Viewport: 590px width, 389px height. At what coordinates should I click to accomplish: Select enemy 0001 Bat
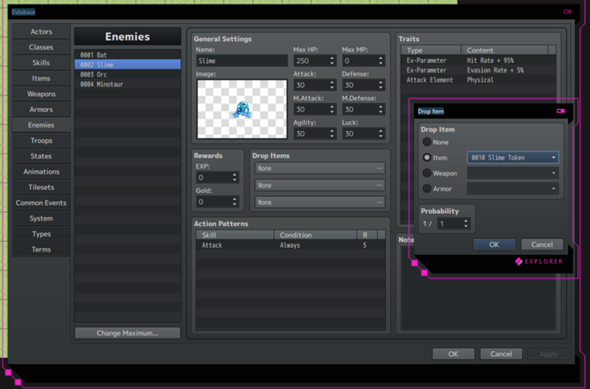point(128,55)
